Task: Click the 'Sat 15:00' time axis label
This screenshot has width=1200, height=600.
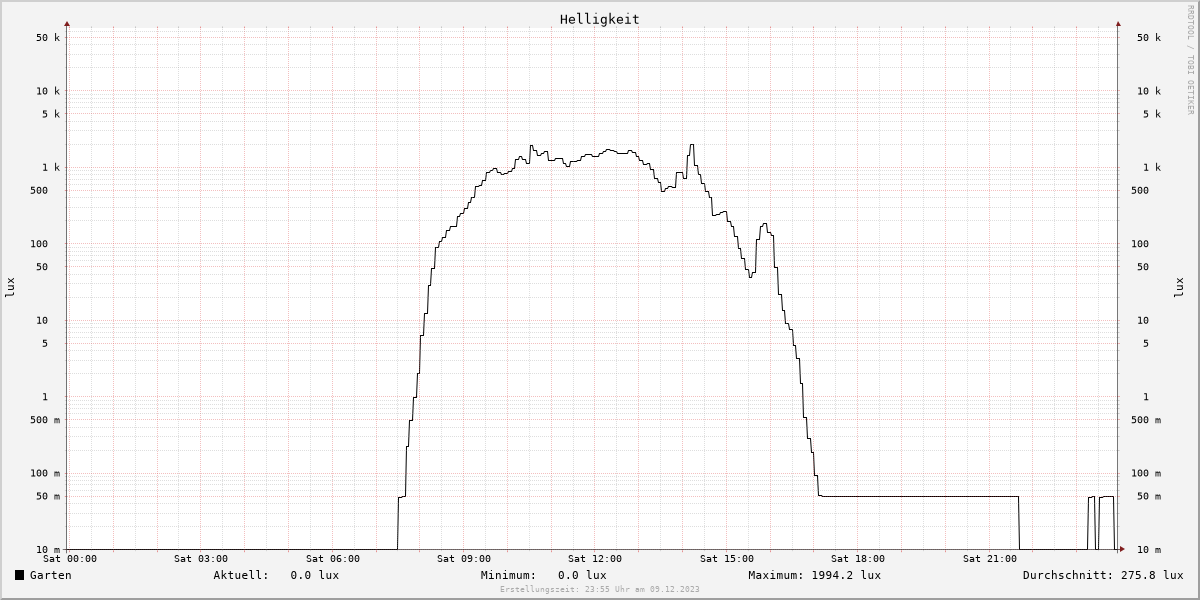Action: click(727, 559)
